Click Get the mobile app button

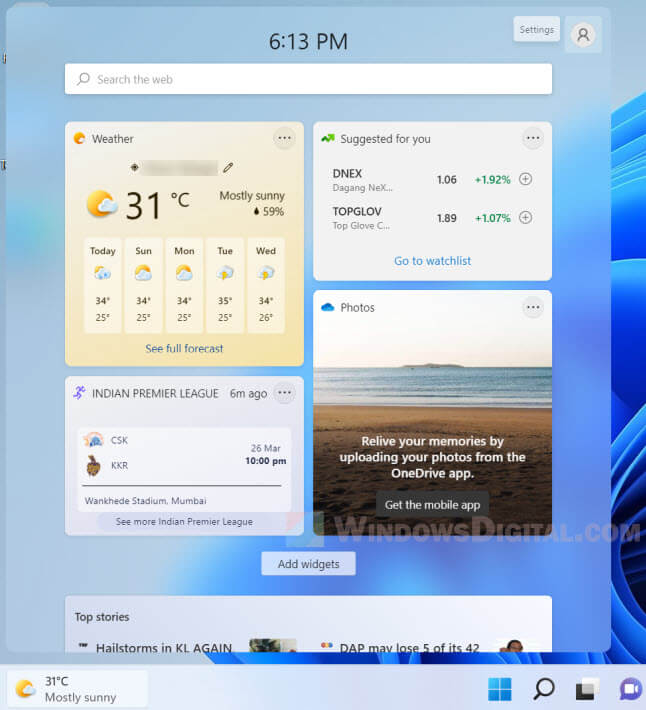432,505
